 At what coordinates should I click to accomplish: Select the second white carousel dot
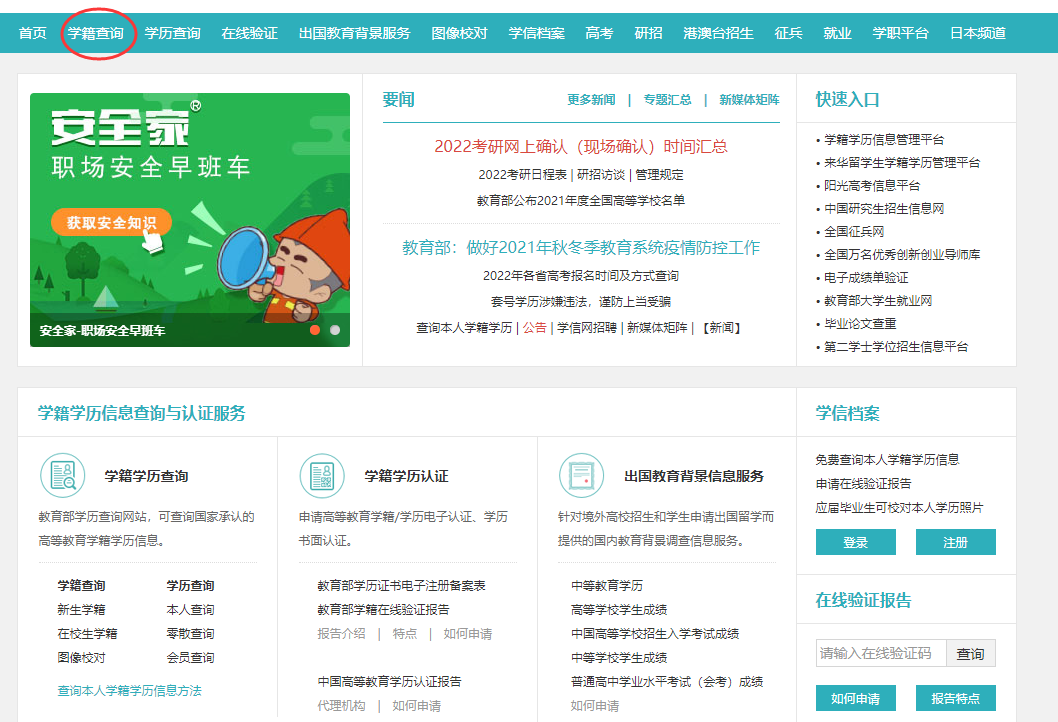(335, 330)
